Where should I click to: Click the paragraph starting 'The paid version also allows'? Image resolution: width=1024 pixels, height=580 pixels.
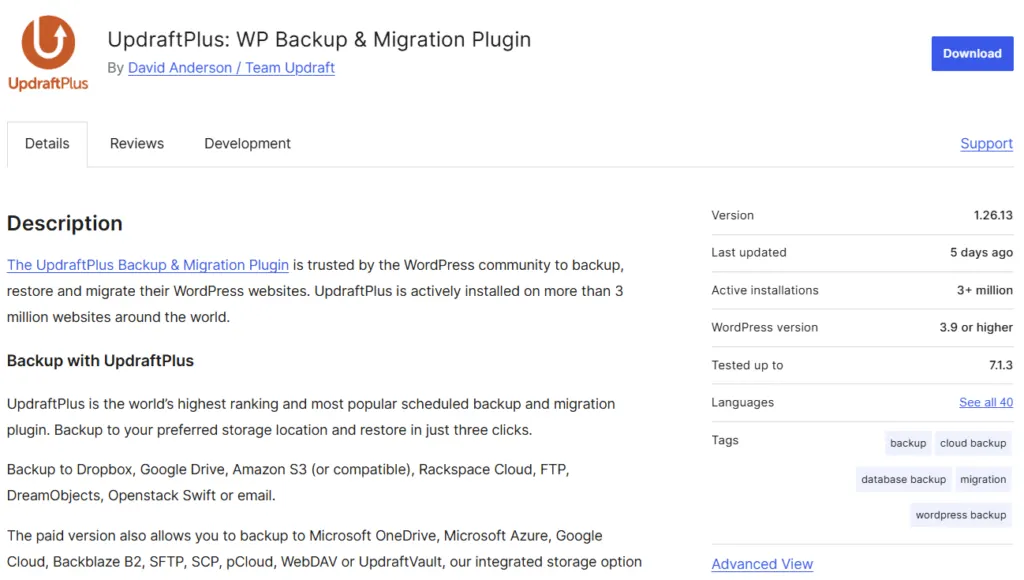pos(325,549)
